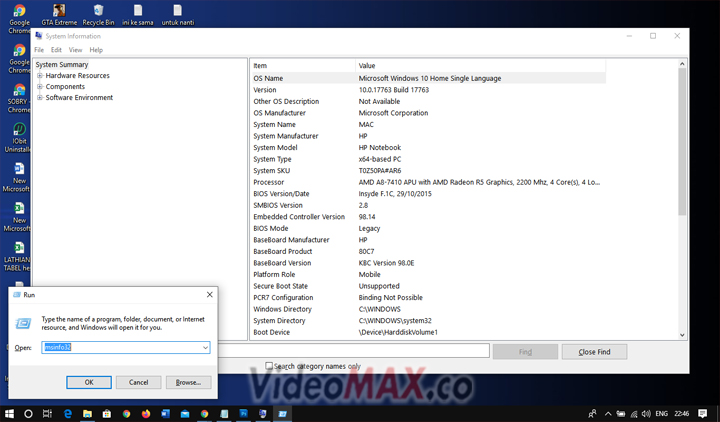Switch ENG input language indicator
Viewport: 720px width, 422px height.
[x=661, y=414]
